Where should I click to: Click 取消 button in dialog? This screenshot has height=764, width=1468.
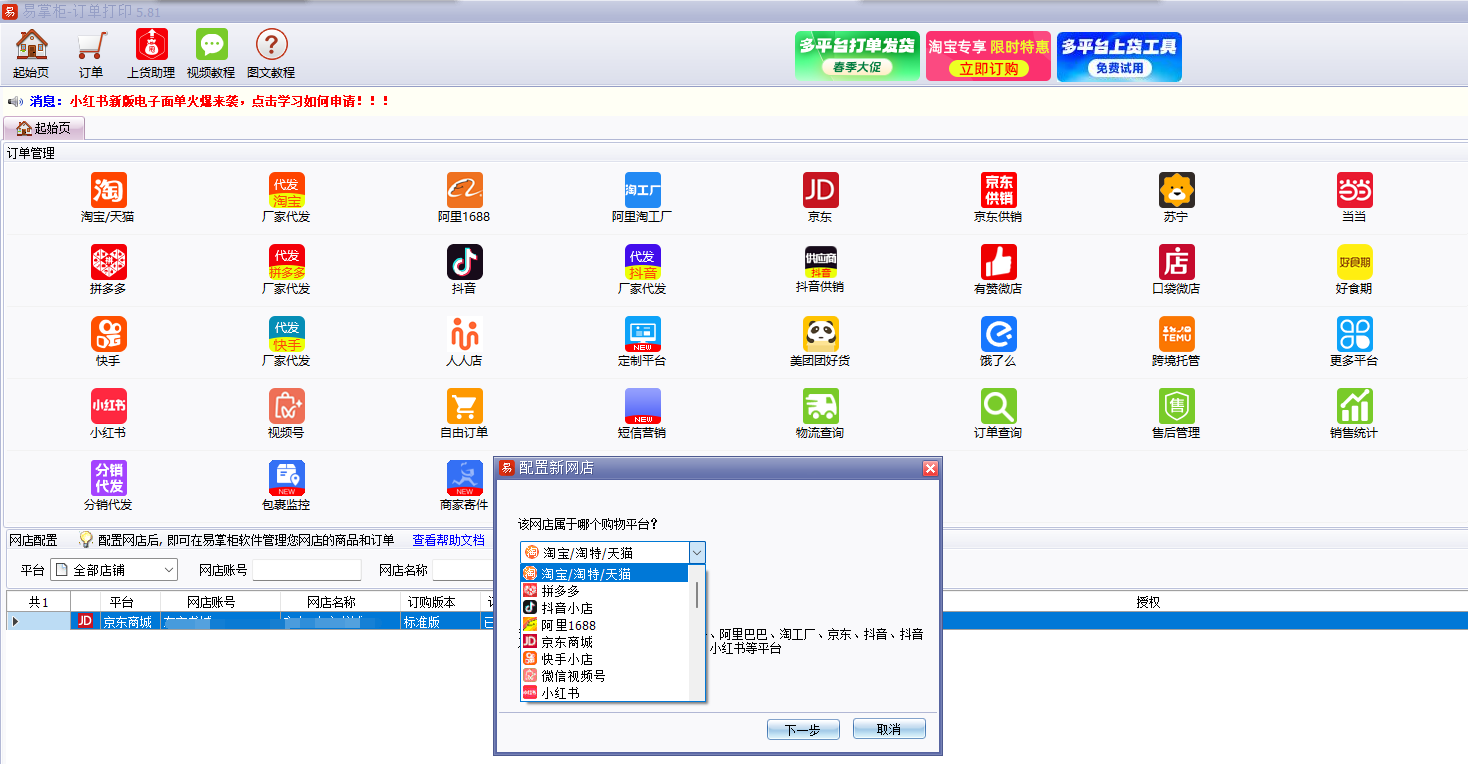[889, 729]
